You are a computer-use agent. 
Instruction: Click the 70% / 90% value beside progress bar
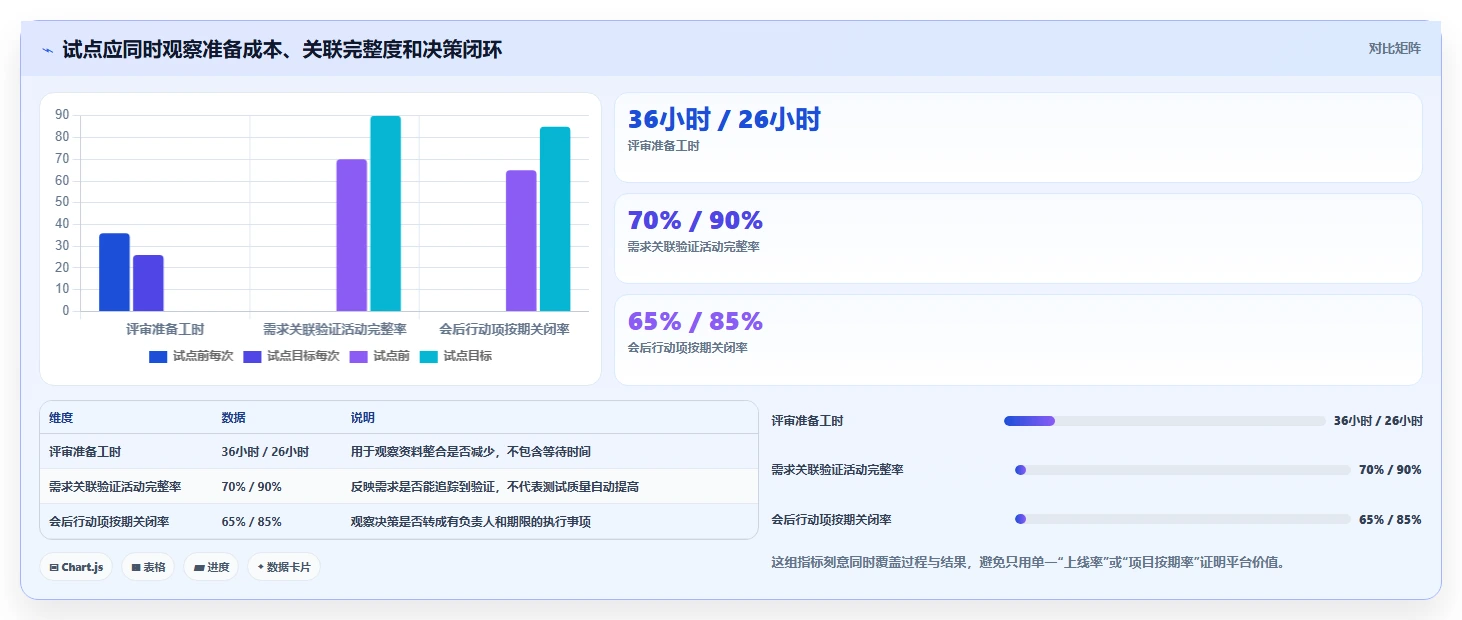(x=1390, y=470)
